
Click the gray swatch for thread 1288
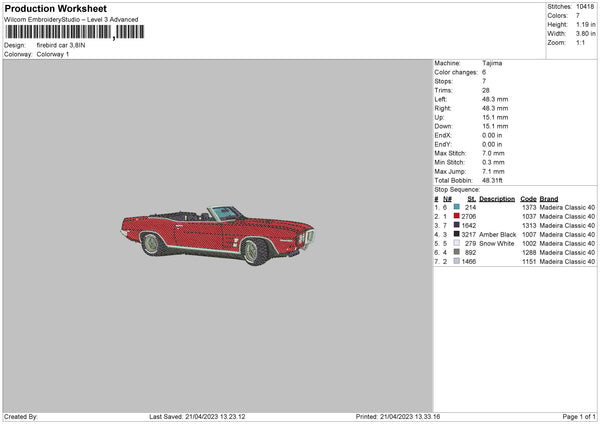(457, 252)
